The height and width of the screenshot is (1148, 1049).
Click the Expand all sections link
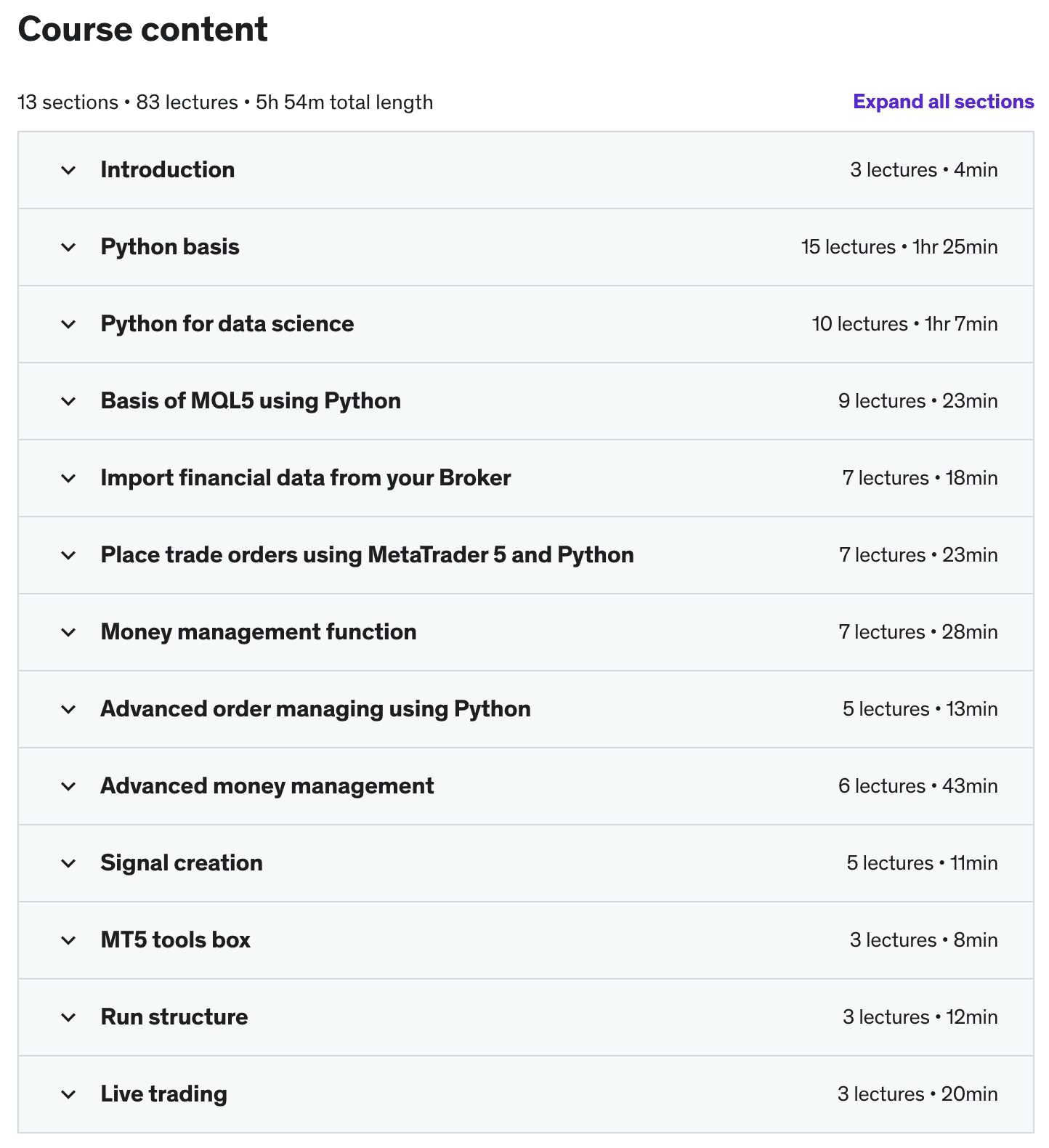click(x=943, y=102)
